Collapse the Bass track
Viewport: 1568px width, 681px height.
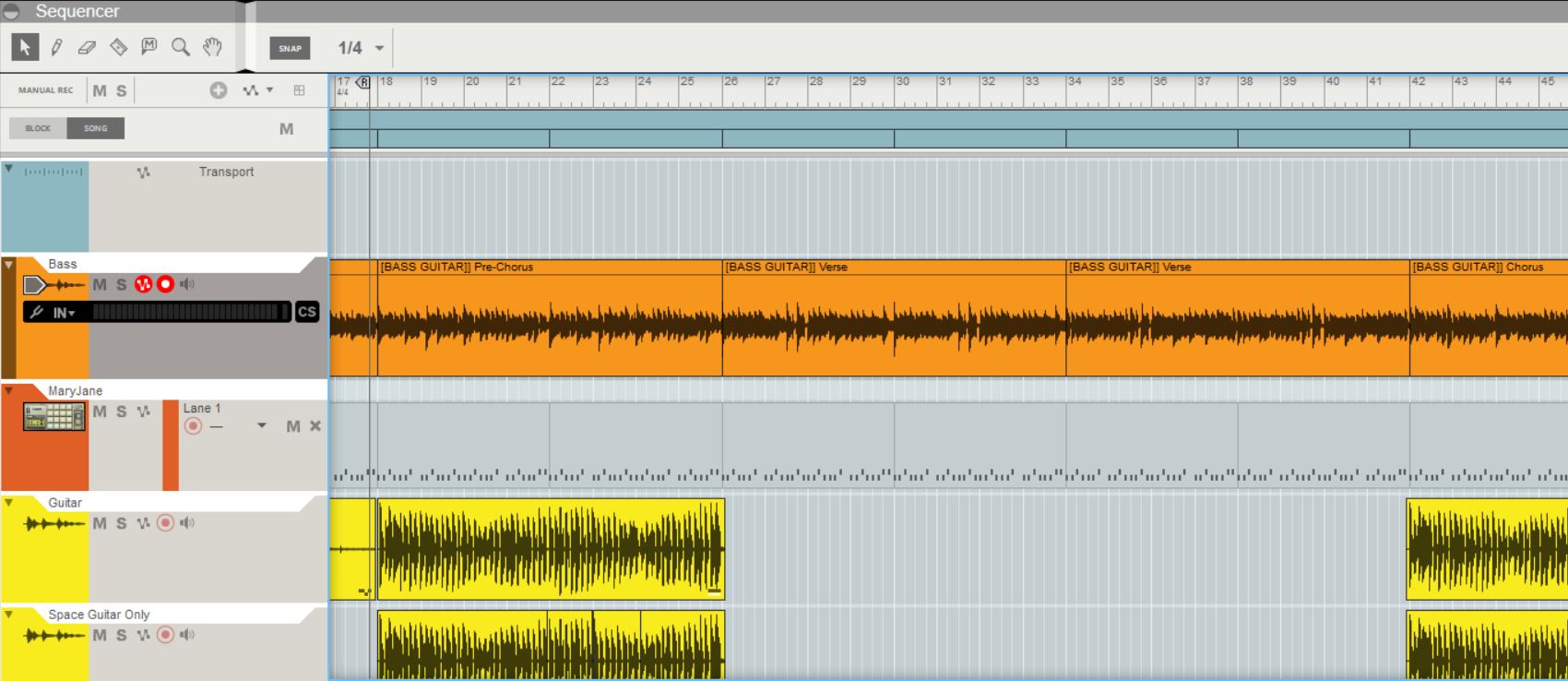tap(8, 264)
